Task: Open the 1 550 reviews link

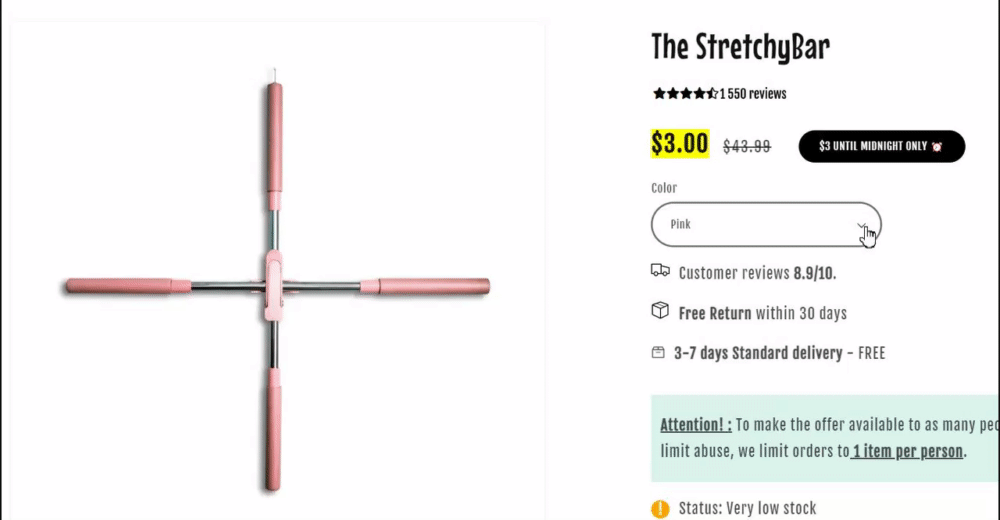Action: (753, 94)
